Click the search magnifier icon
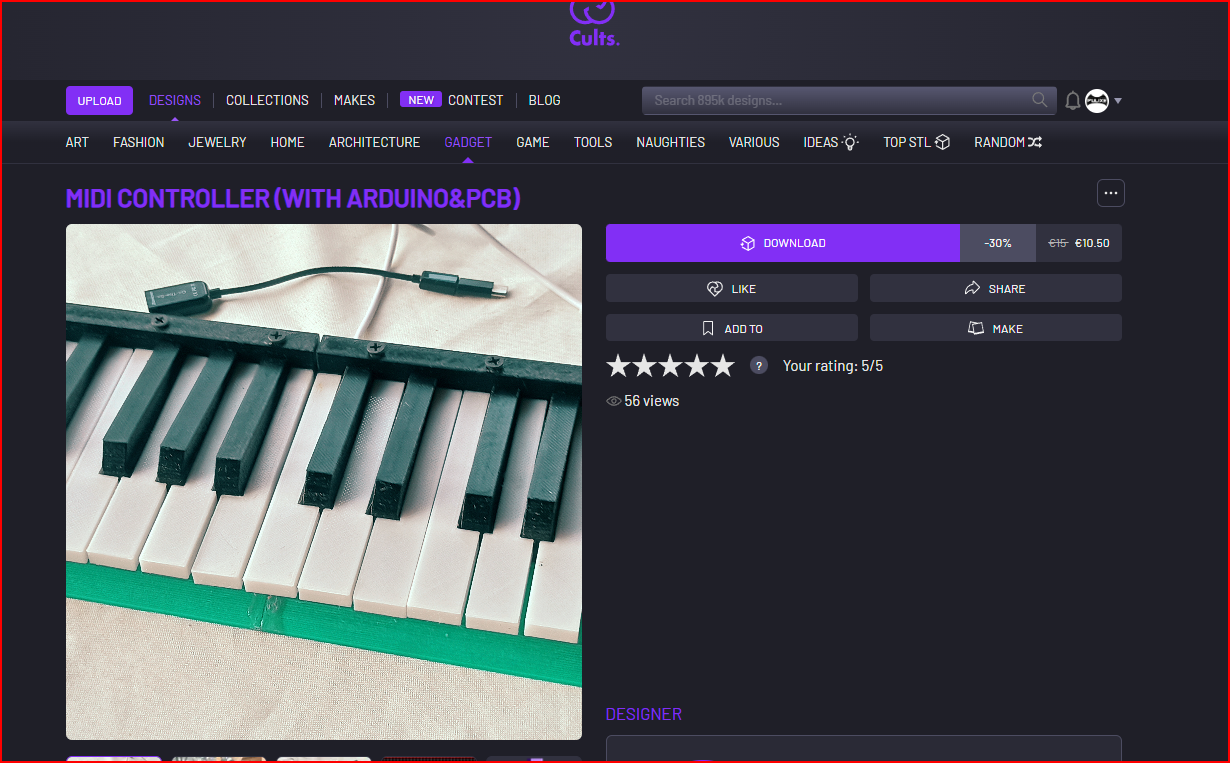Viewport: 1230px width, 763px height. click(1039, 100)
